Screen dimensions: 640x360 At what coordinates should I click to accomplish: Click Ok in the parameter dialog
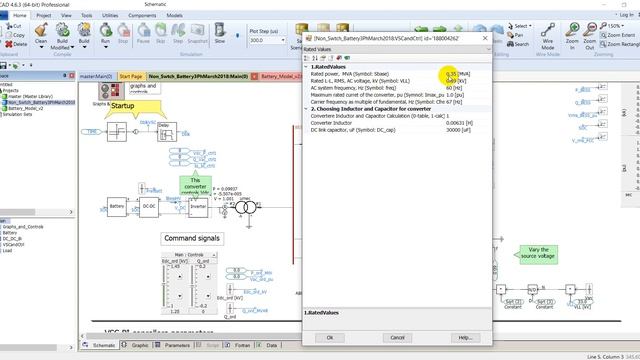(x=330, y=338)
